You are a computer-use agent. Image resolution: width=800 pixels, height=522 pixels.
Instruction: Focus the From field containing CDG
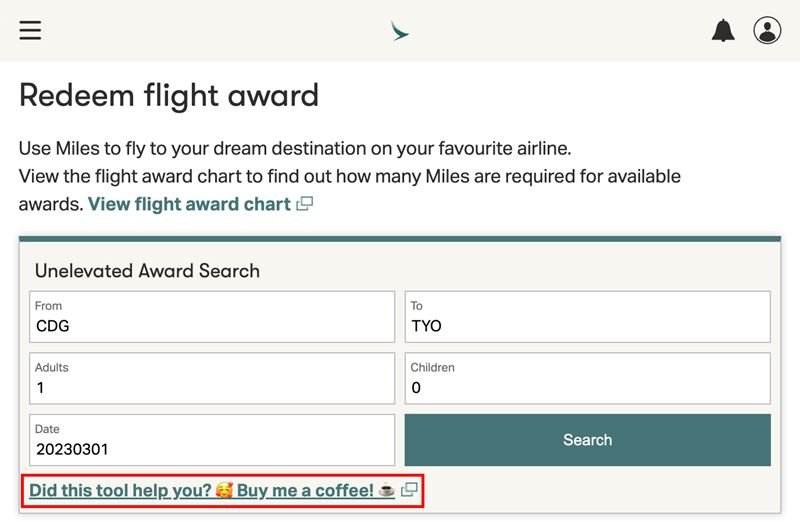212,317
